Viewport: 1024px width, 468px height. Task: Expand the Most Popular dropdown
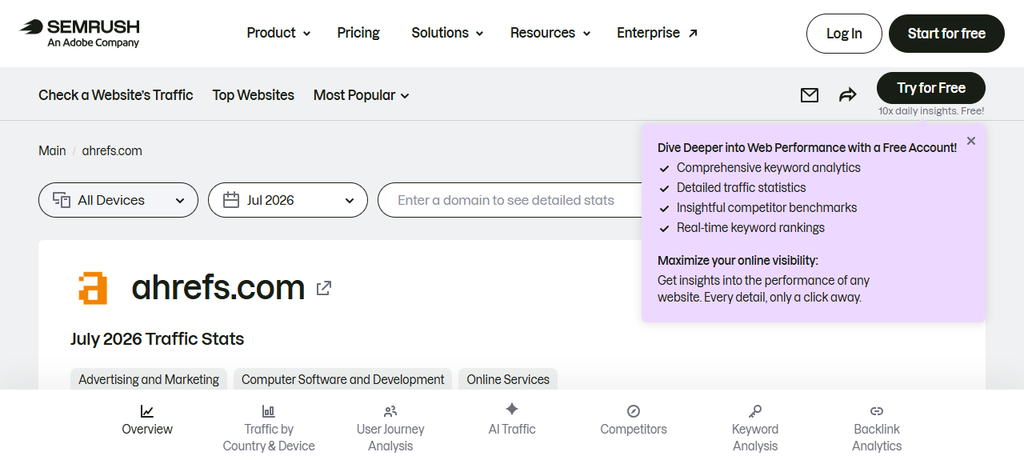(361, 95)
